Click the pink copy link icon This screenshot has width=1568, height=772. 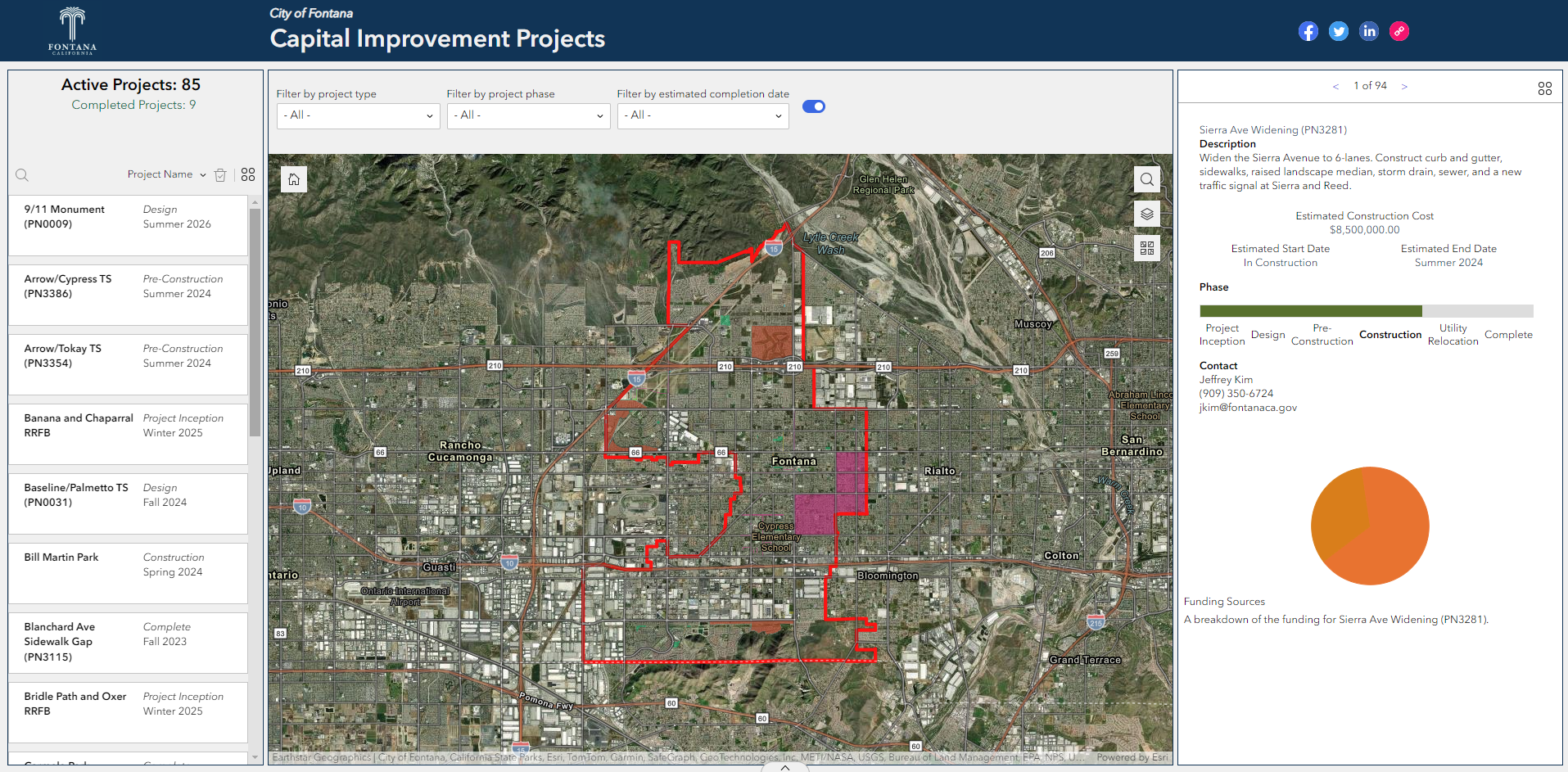click(x=1399, y=32)
